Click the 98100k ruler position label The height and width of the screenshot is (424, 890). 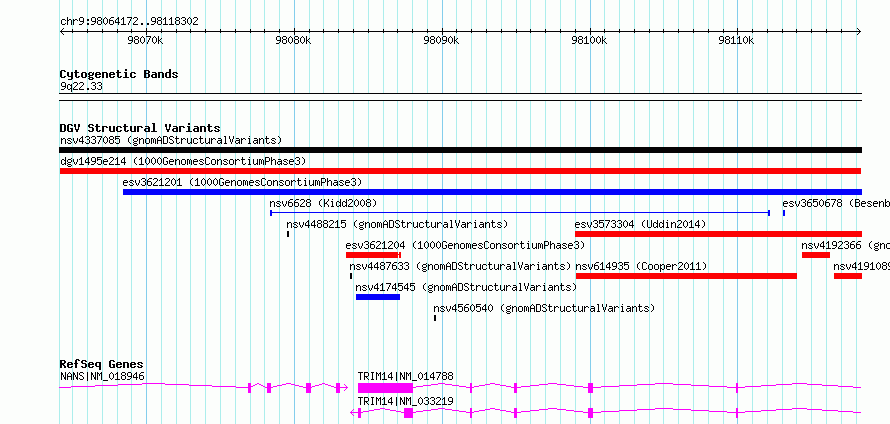click(x=589, y=41)
